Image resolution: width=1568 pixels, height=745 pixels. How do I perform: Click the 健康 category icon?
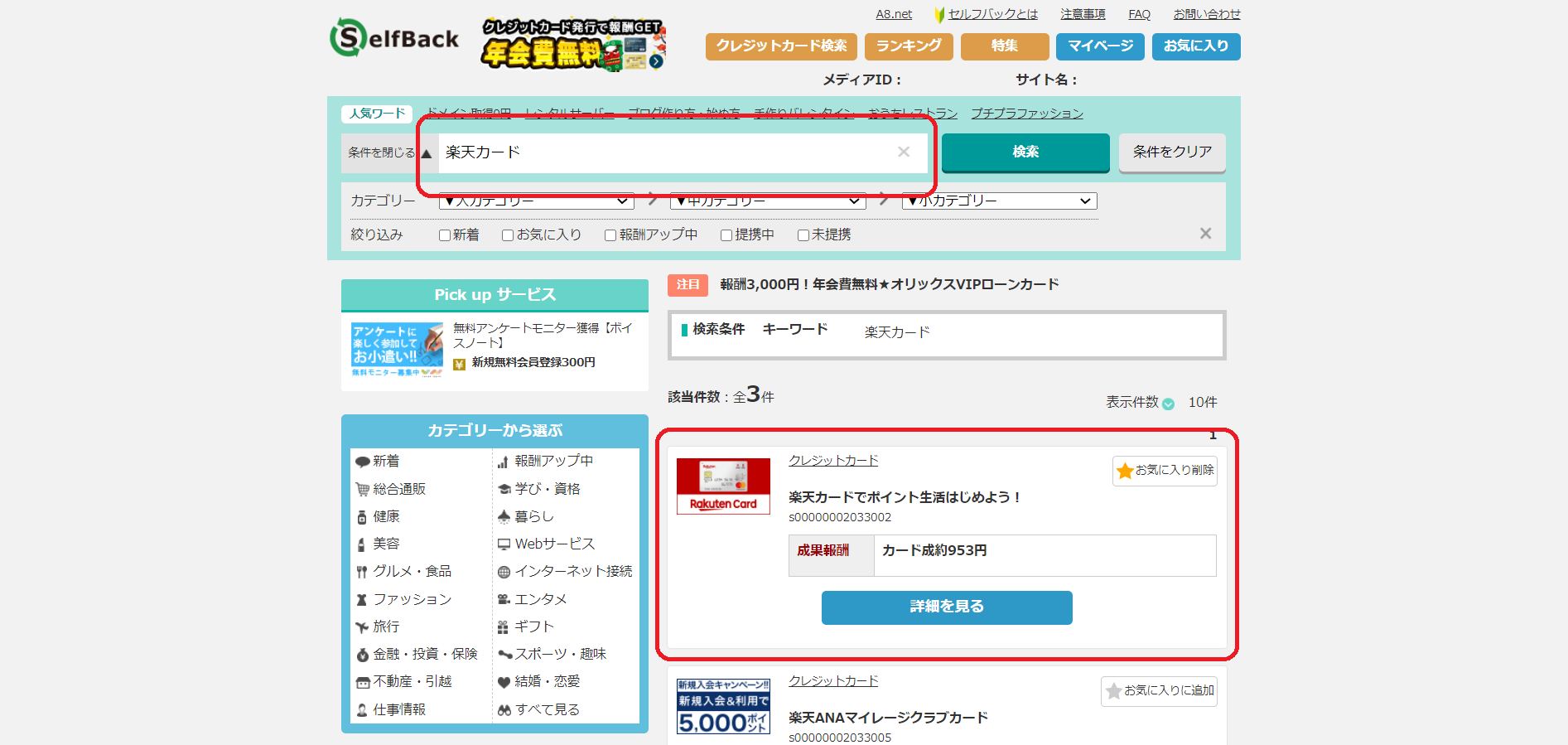362,517
